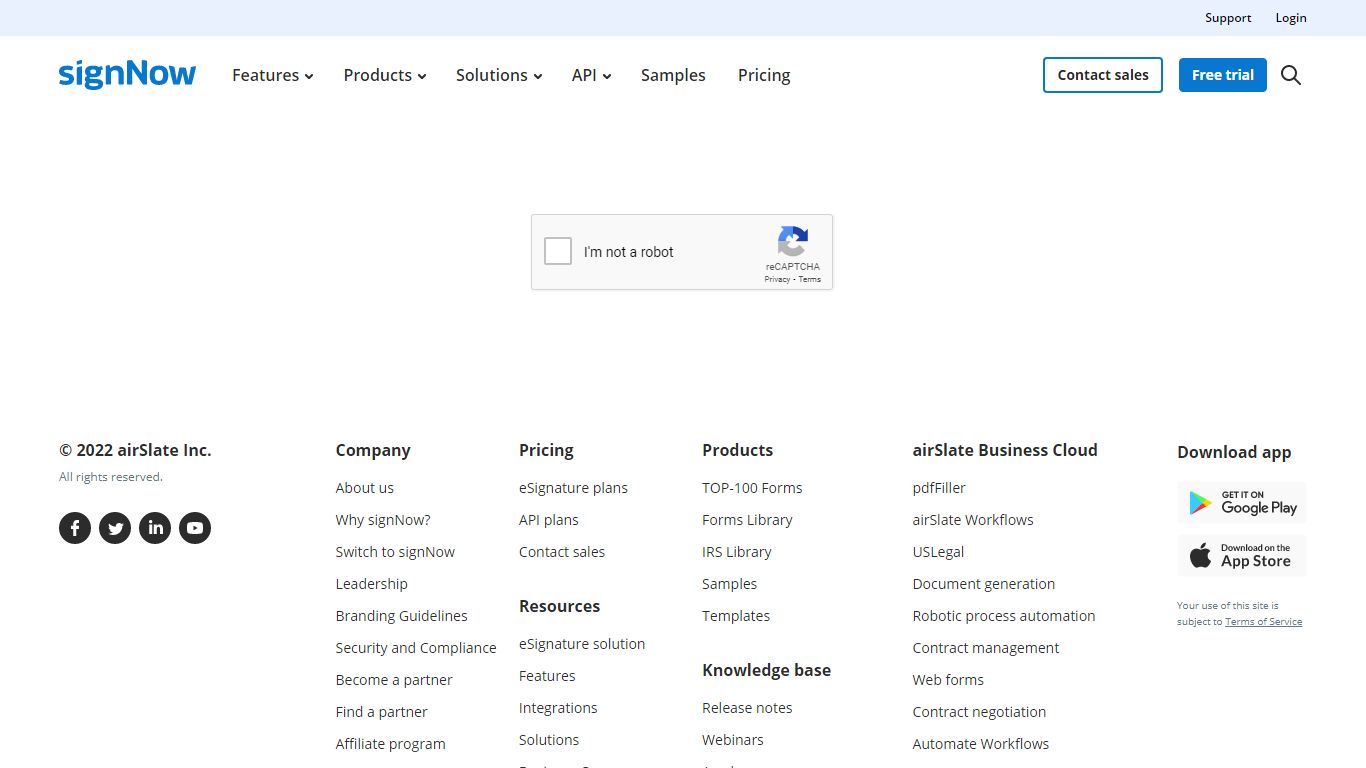The height and width of the screenshot is (768, 1366).
Task: Open the Security and Compliance link
Action: (416, 648)
